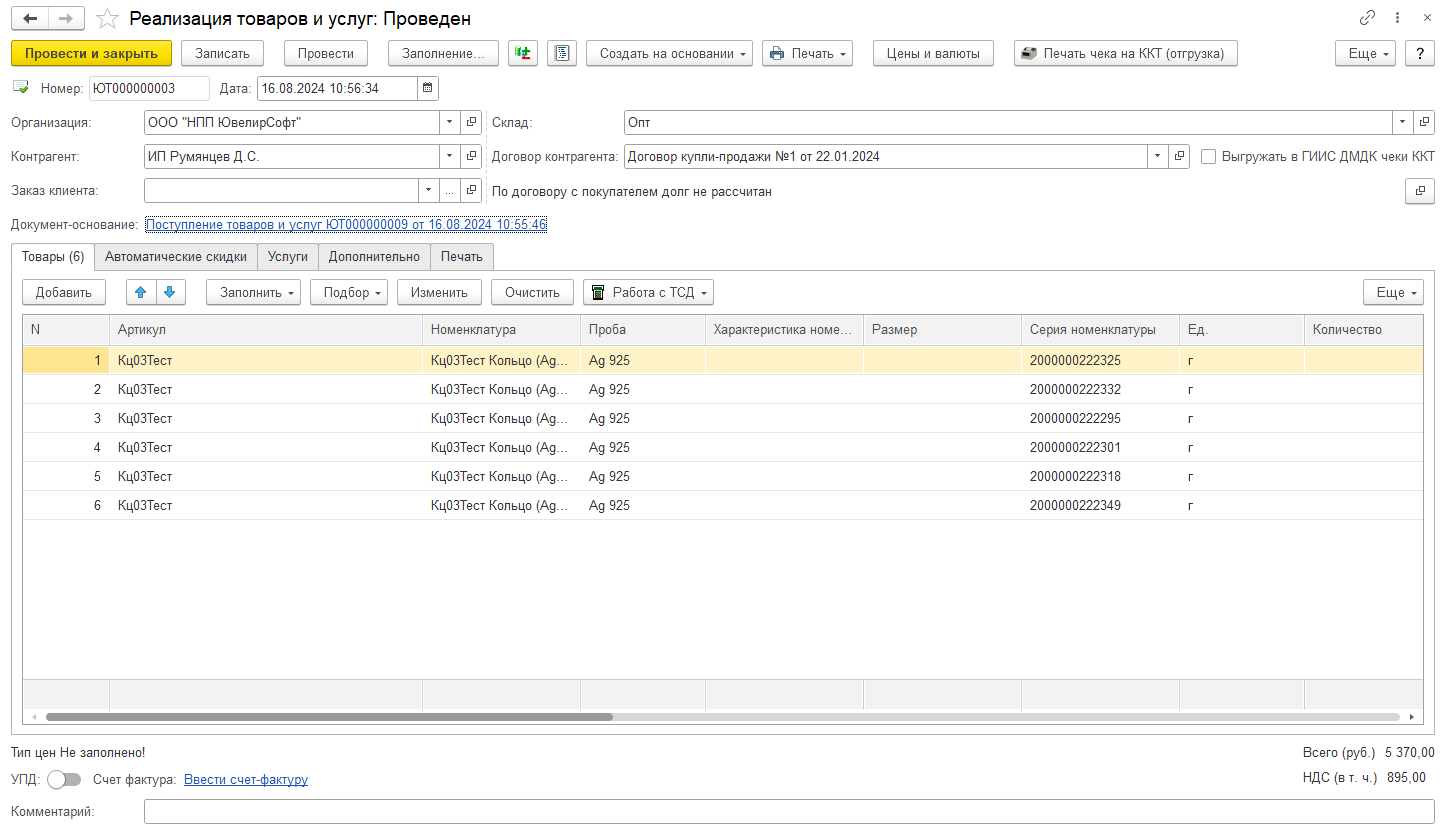Open the Работа с ТСД dropdown
The width and height of the screenshot is (1446, 831).
[x=648, y=292]
